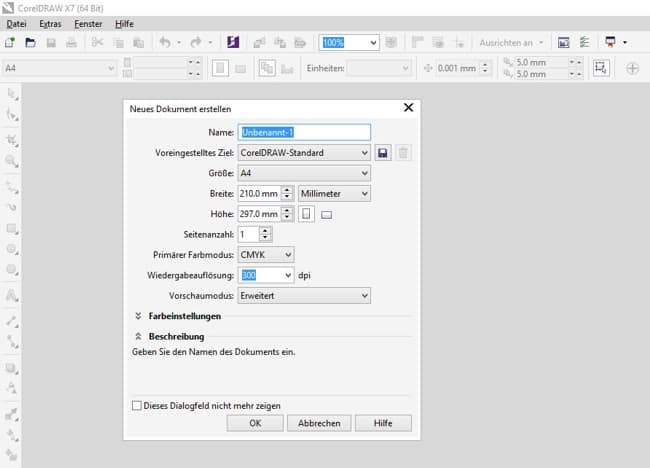Open the Größe A4 dropdown in dialog
Viewport: 650px width, 468px height.
click(x=304, y=173)
